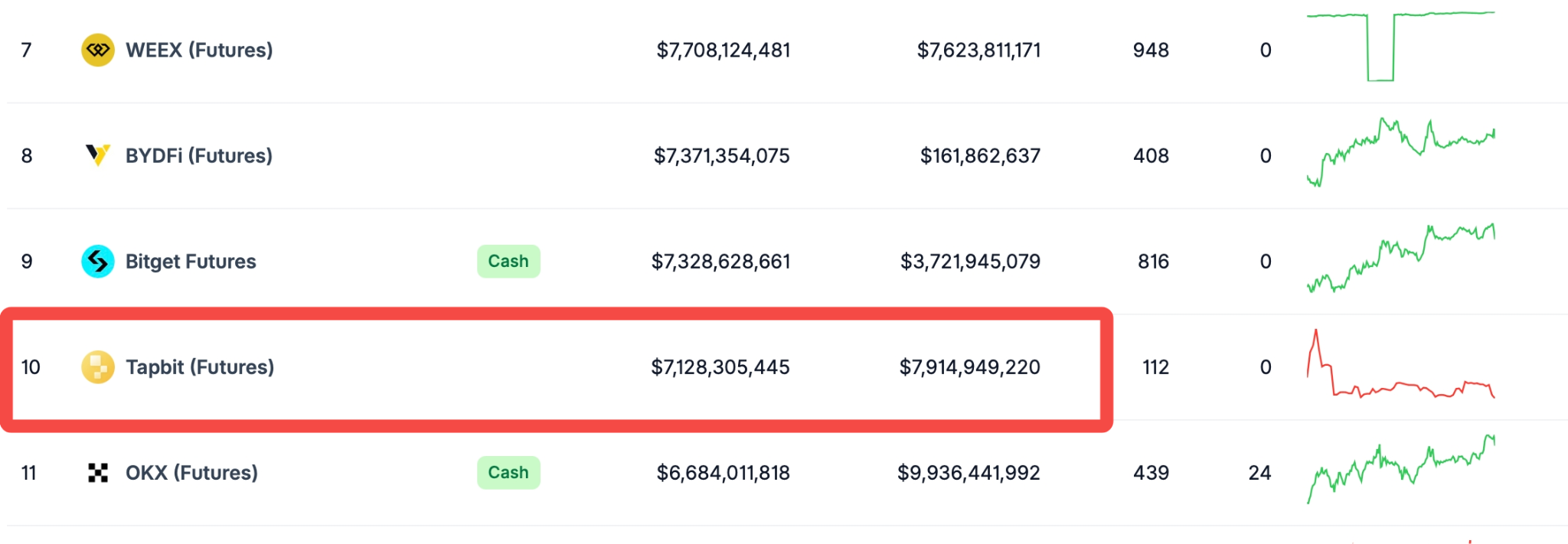Click the BYDFi (Futures) logo icon
Screen dimensions: 1568x544
pyautogui.click(x=98, y=156)
